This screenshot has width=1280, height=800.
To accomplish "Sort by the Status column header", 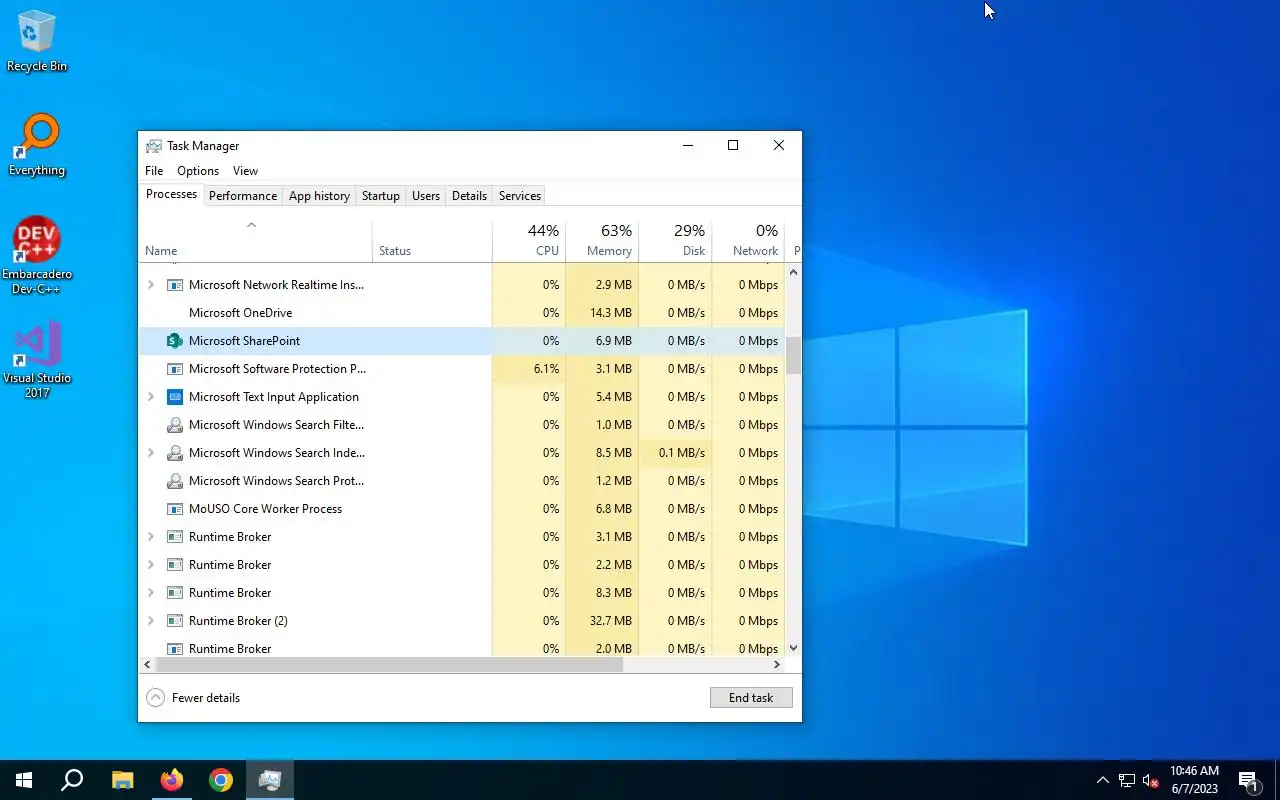I will coord(432,240).
